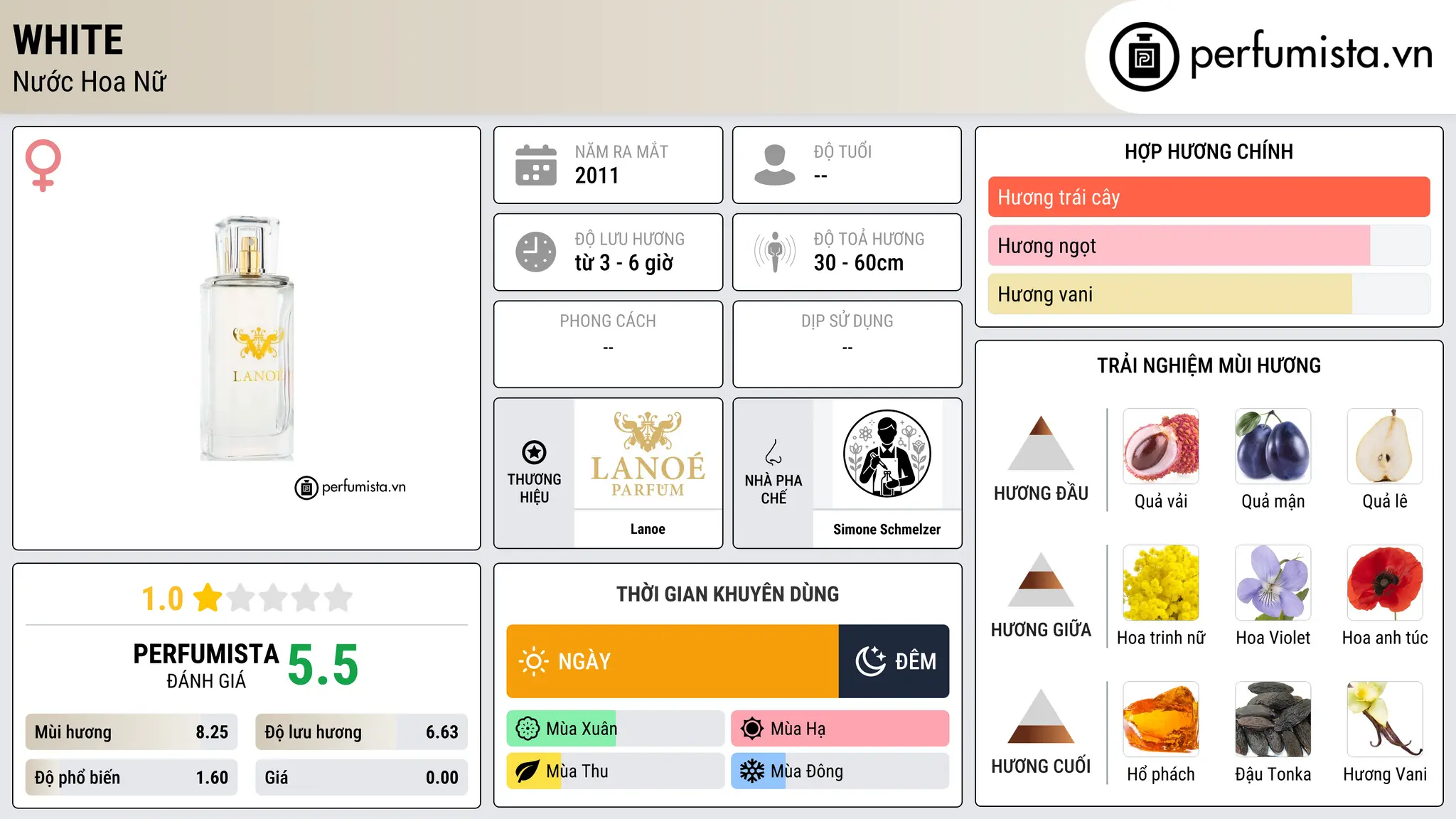1456x819 pixels.
Task: Click the pink female gender symbol
Action: pyautogui.click(x=43, y=165)
